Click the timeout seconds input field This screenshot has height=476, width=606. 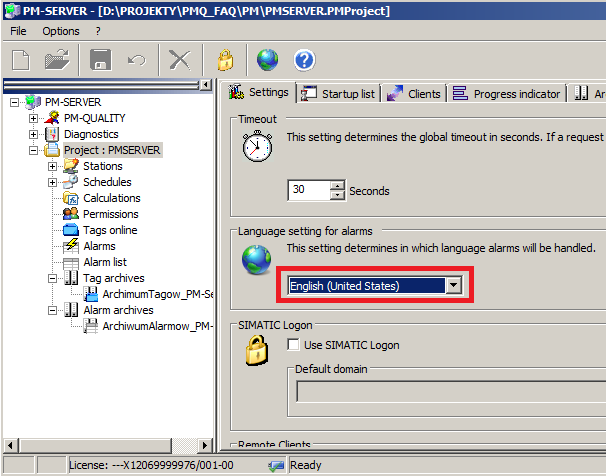click(309, 190)
